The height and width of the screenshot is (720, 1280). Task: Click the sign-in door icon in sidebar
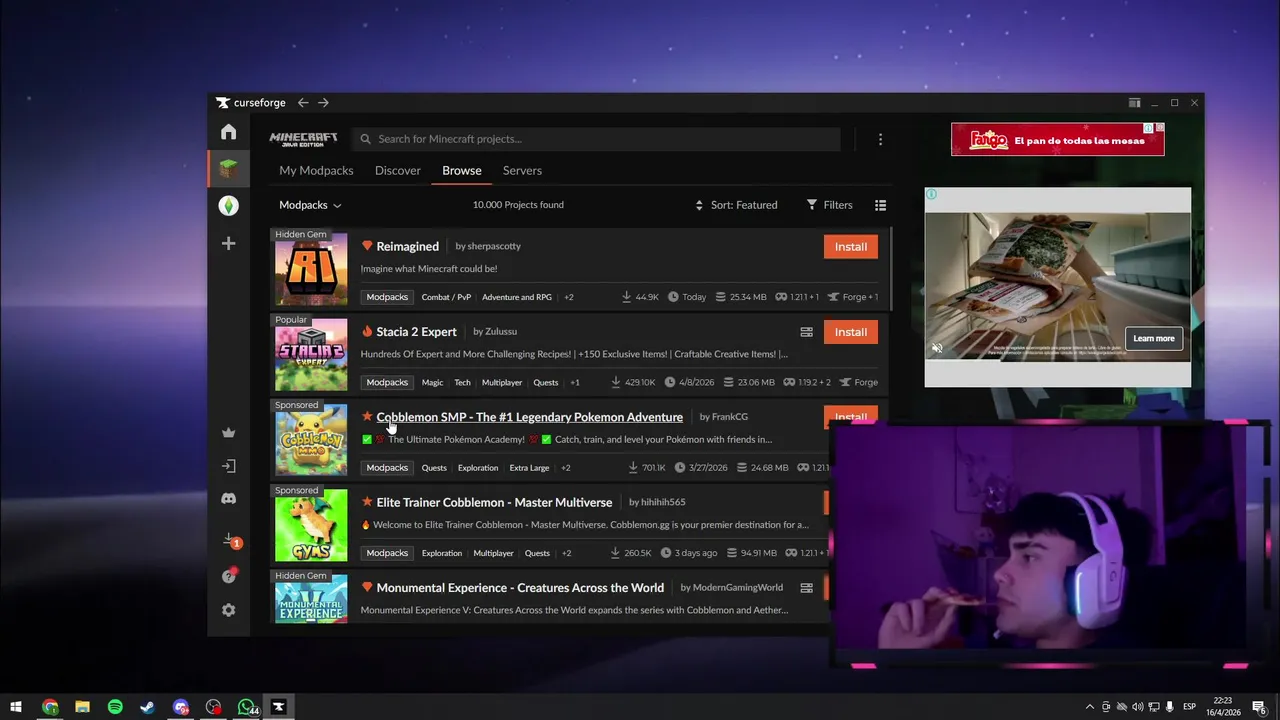(x=228, y=466)
